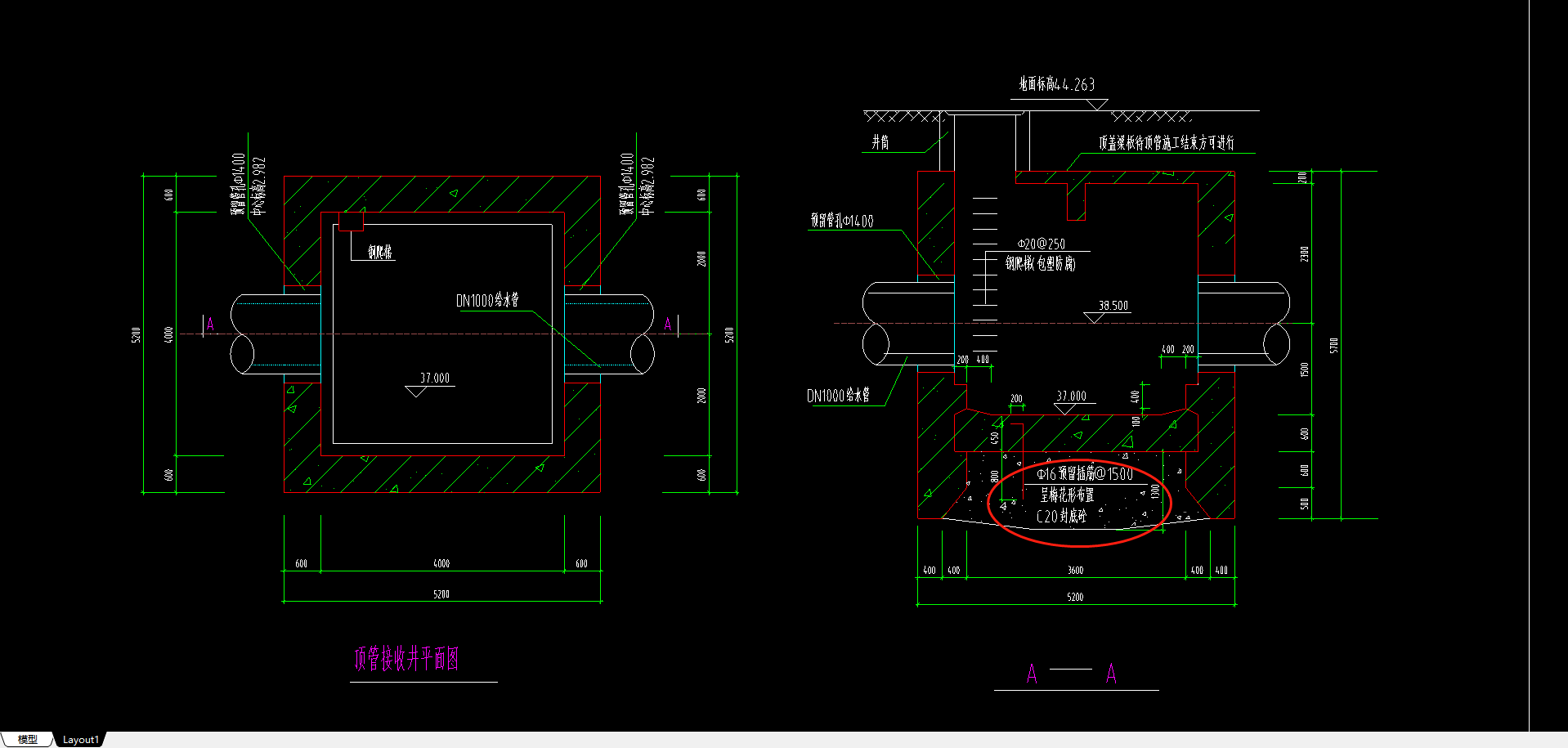
Task: Click DN1000给水管 label in the A-A section
Action: pyautogui.click(x=838, y=396)
